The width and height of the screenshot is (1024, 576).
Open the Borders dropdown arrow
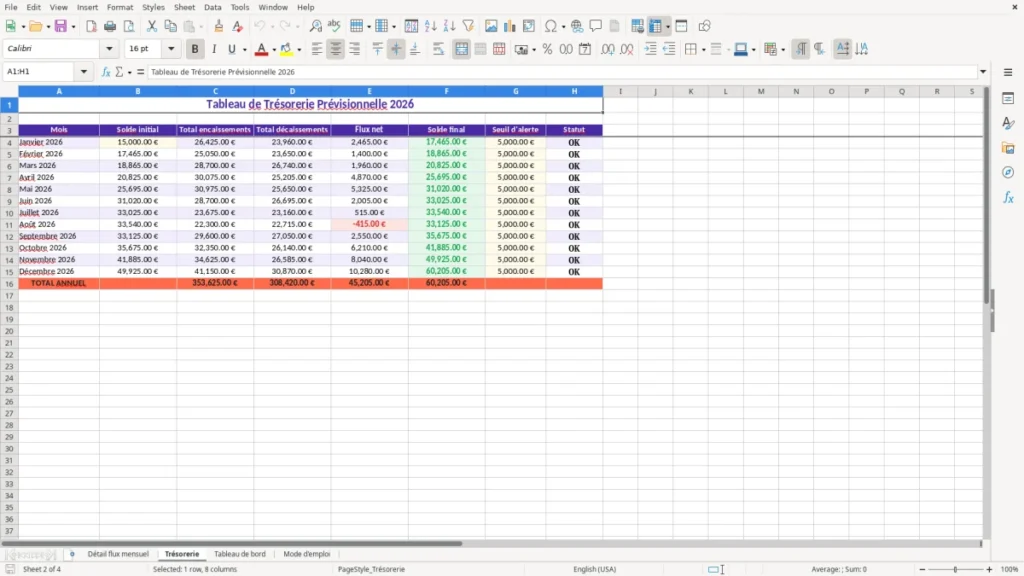(x=703, y=50)
